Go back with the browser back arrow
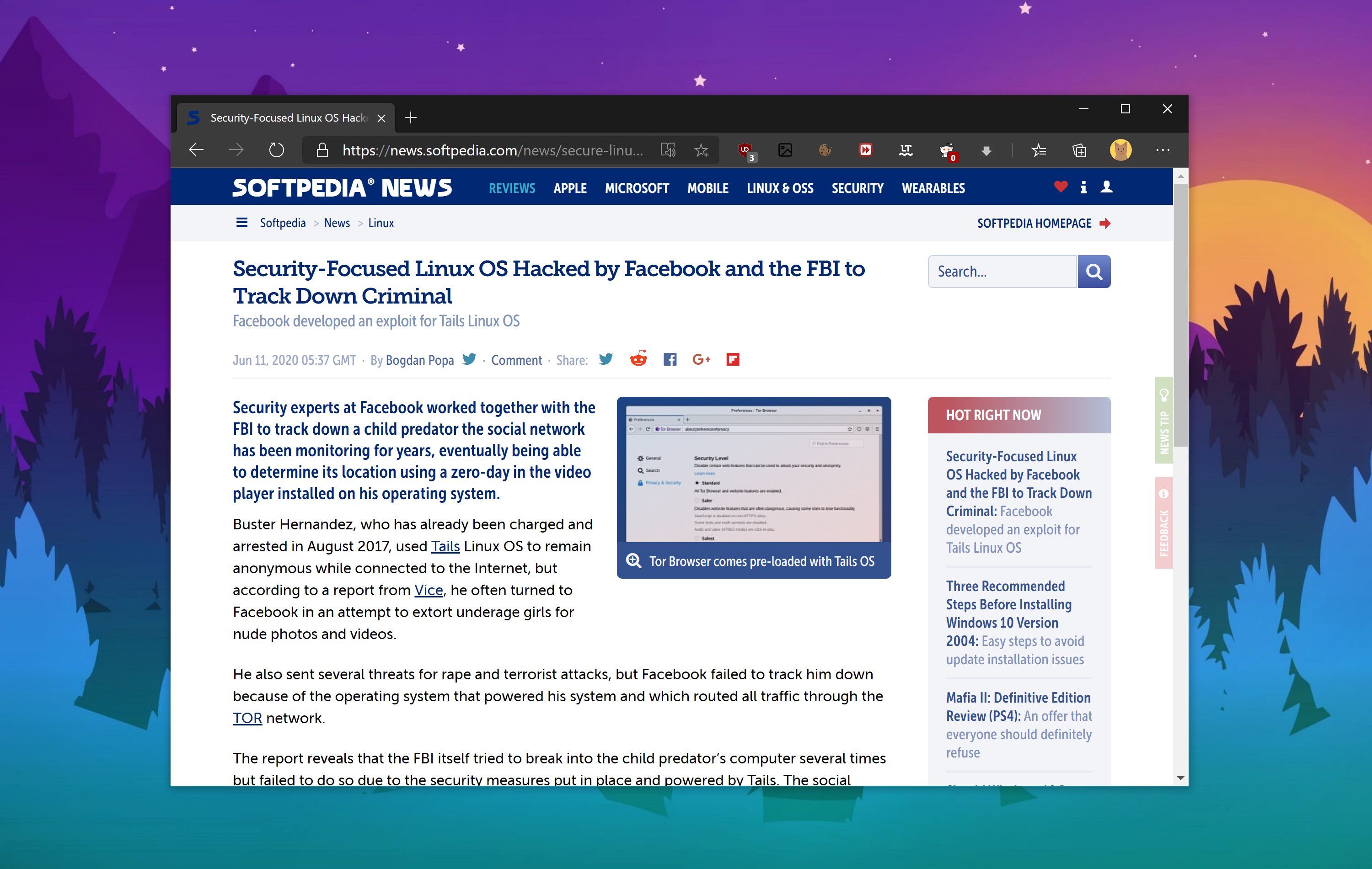This screenshot has width=1372, height=869. pyautogui.click(x=196, y=150)
